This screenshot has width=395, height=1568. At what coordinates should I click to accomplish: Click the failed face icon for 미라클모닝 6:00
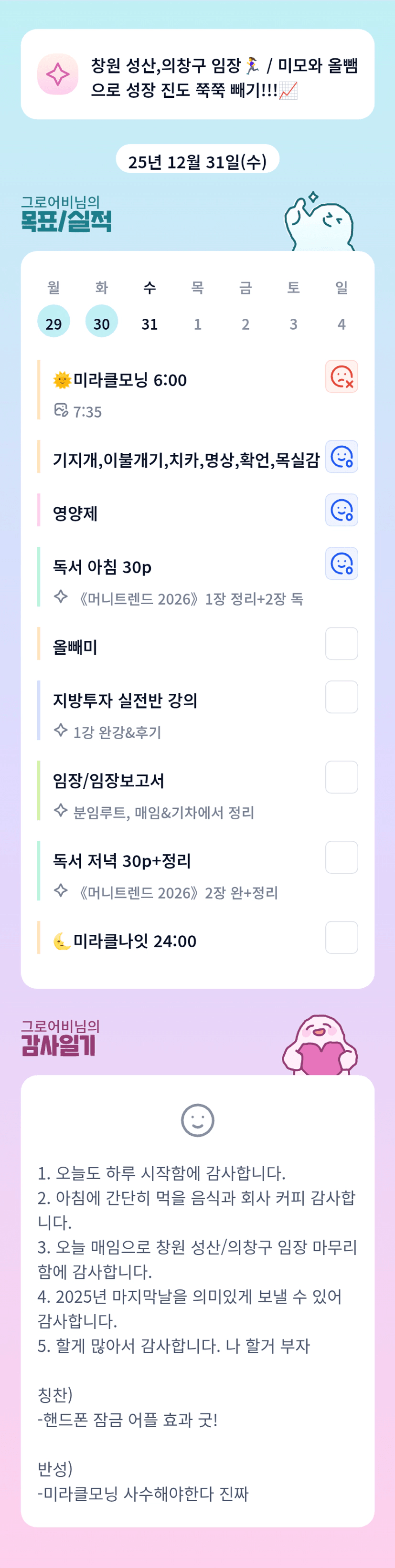click(x=342, y=377)
